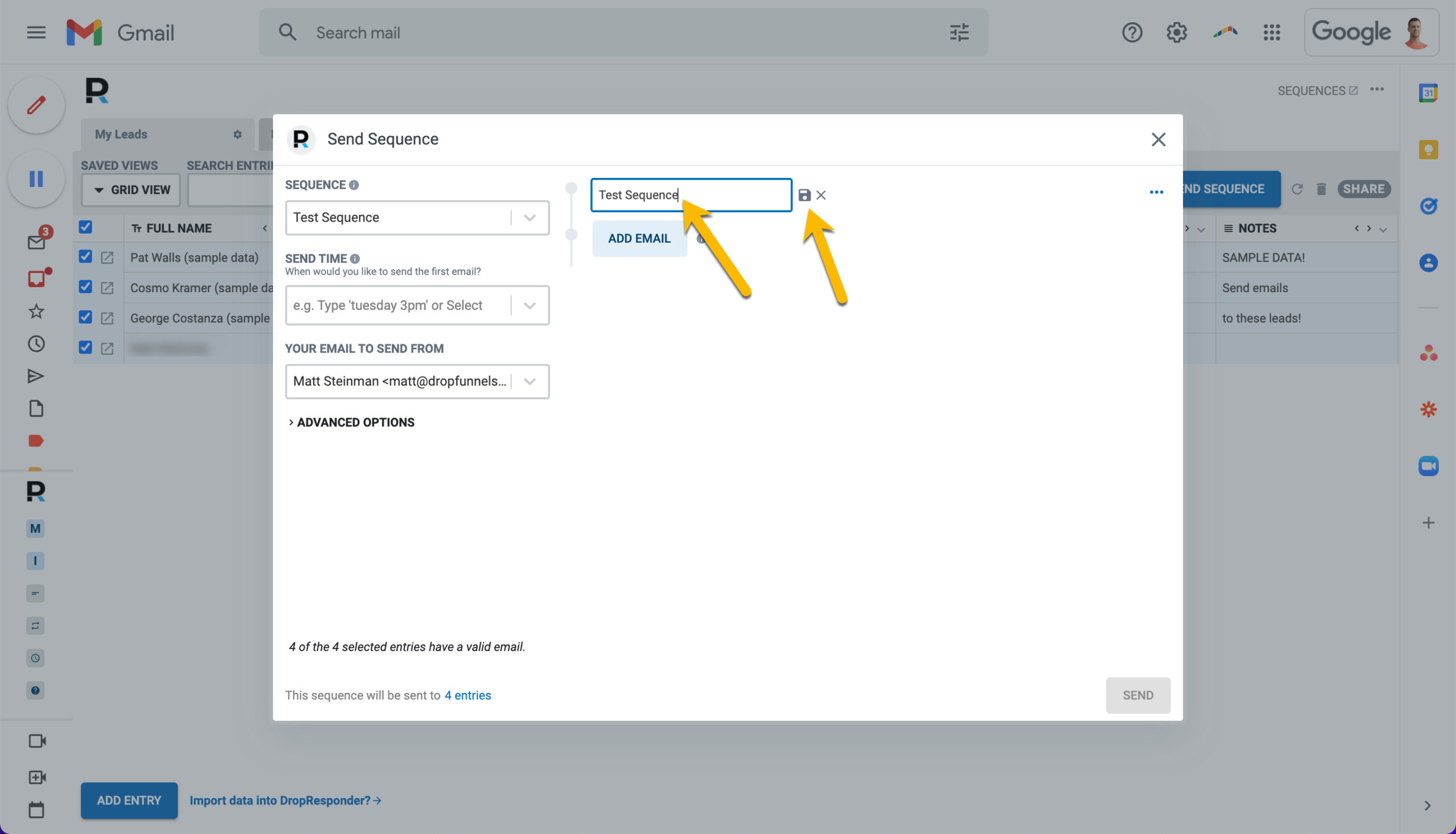
Task: Open Gmail search filter options
Action: pos(959,32)
